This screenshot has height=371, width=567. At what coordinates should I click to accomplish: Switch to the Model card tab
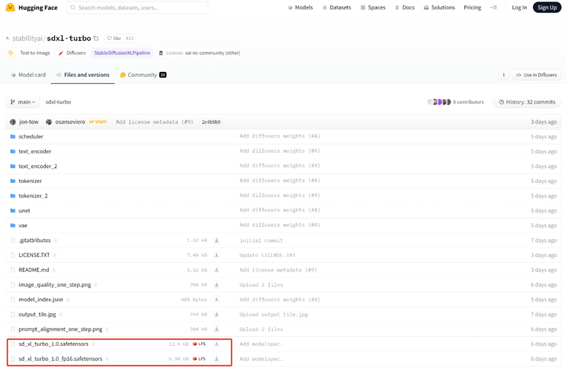(28, 75)
